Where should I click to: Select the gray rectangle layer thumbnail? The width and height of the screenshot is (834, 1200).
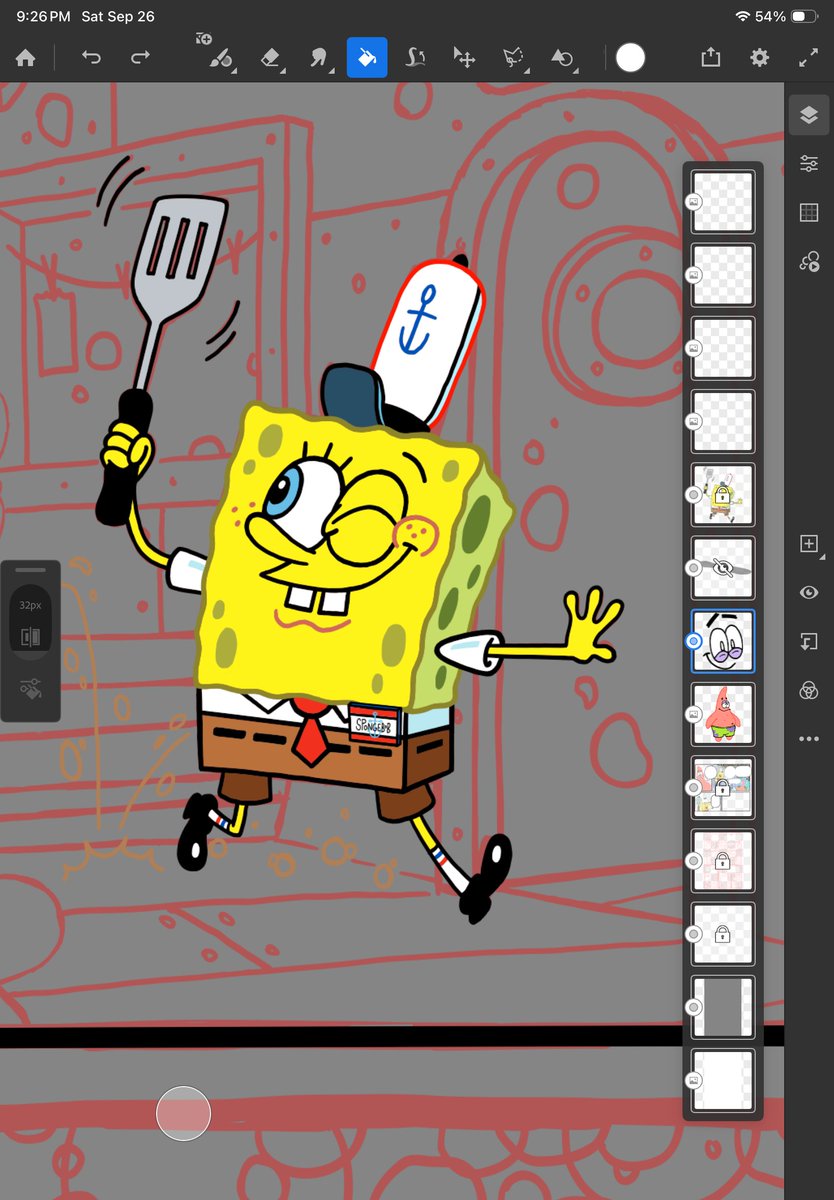coord(723,1007)
